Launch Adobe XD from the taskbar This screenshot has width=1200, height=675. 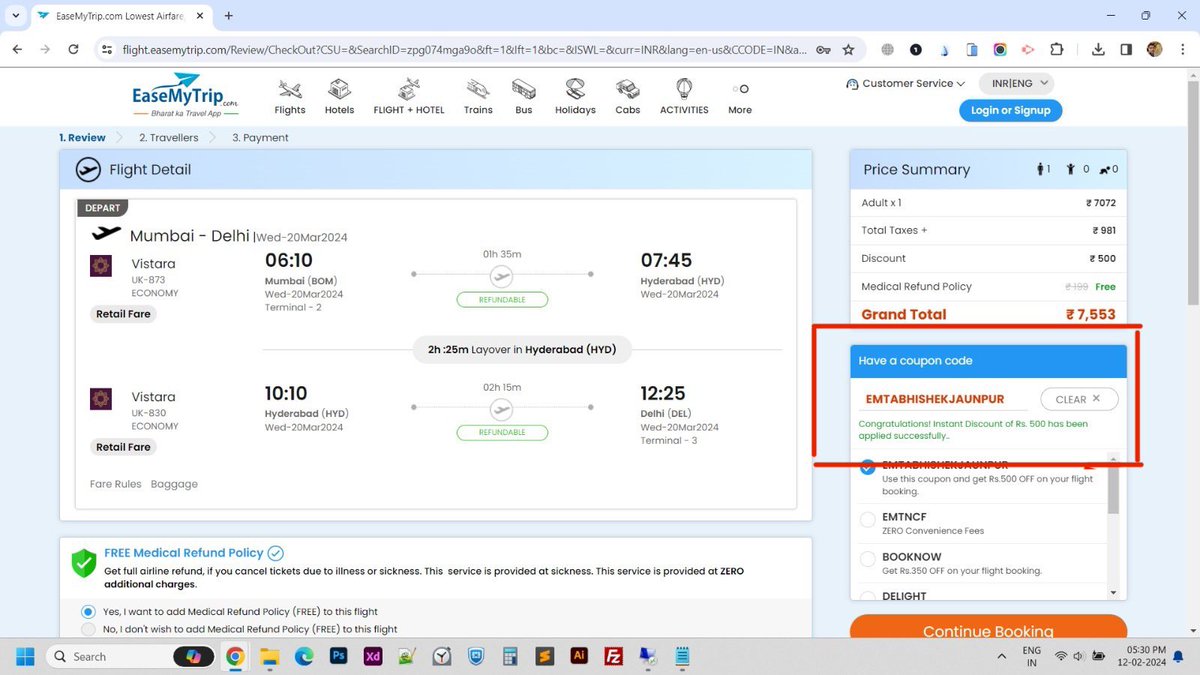tap(373, 656)
